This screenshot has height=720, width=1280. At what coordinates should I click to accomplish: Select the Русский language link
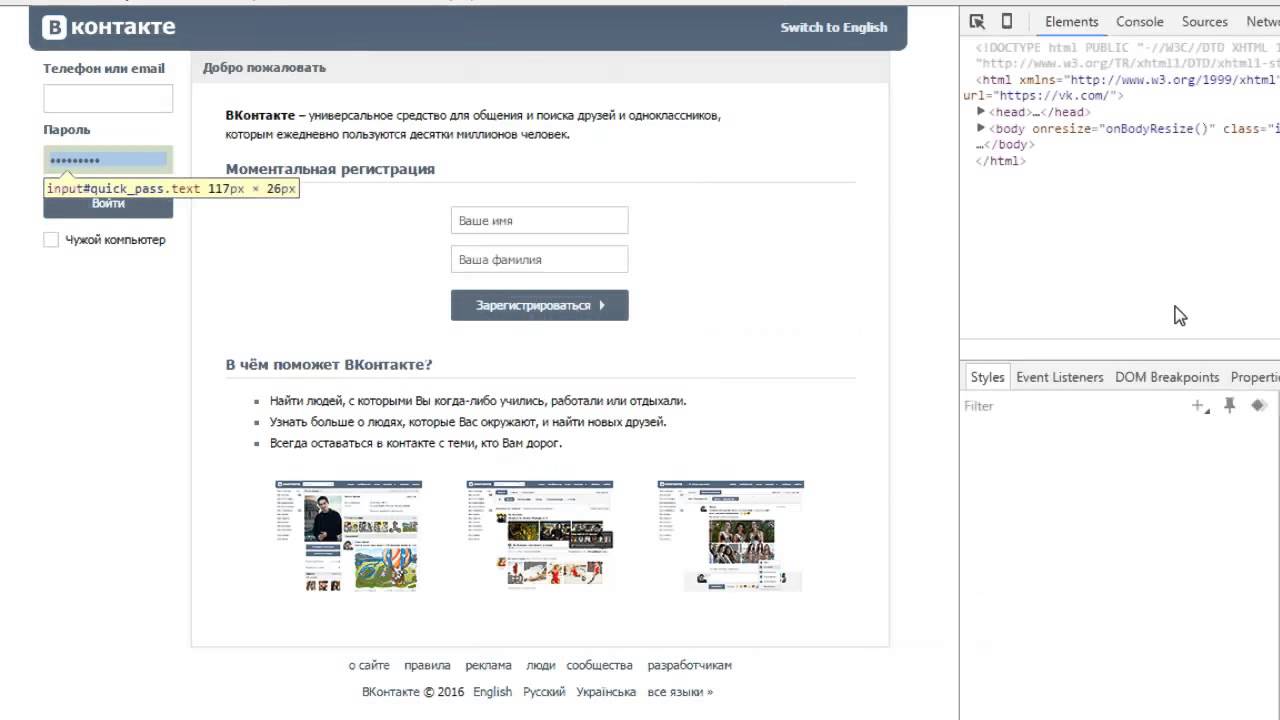[x=544, y=692]
